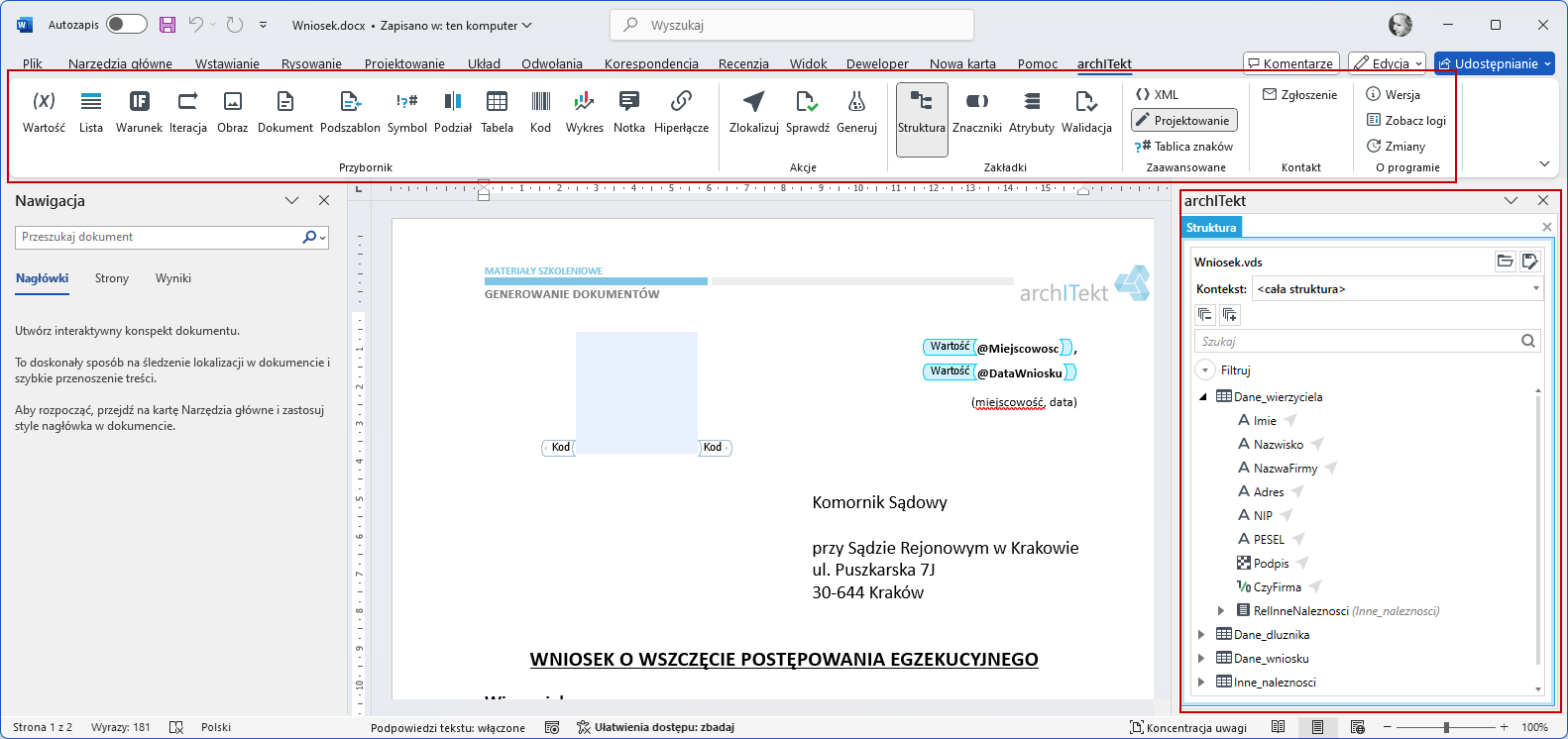Click the Lista tool icon

(91, 101)
